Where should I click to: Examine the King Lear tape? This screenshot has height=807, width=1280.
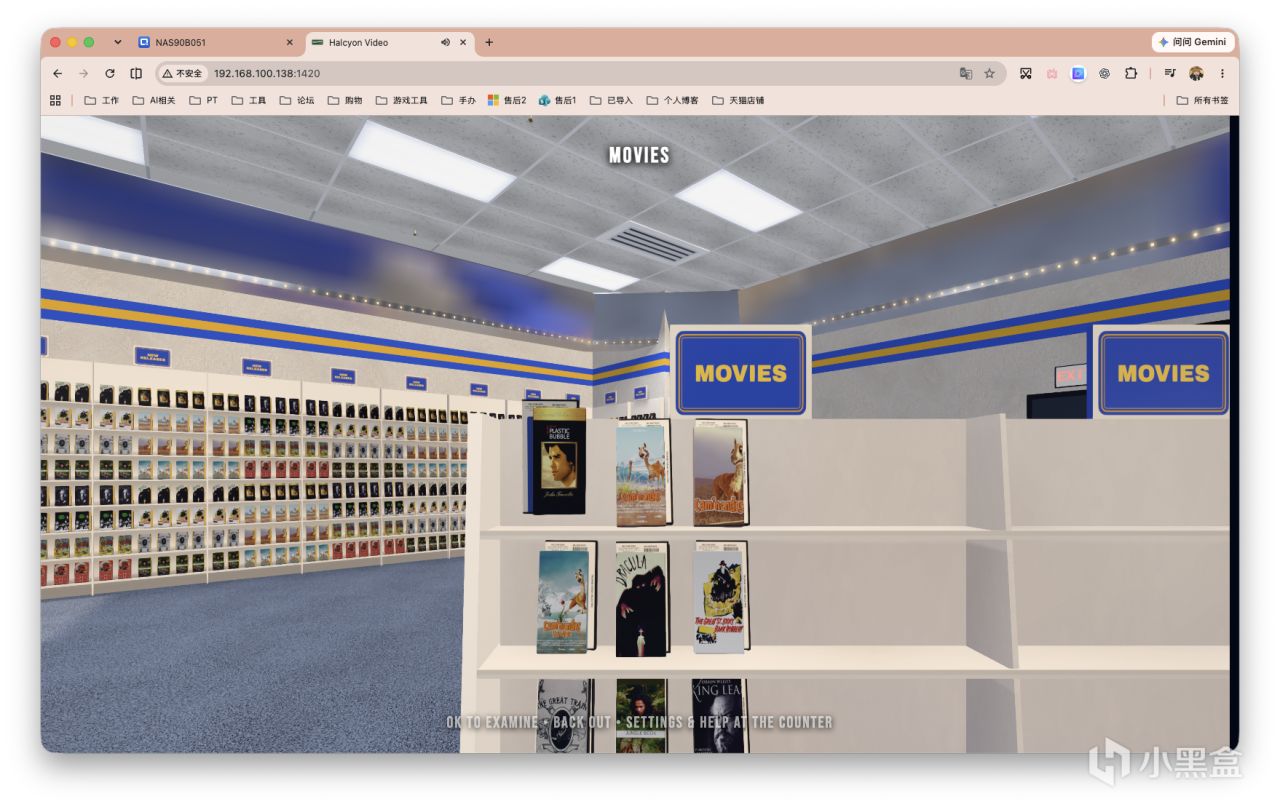[719, 716]
